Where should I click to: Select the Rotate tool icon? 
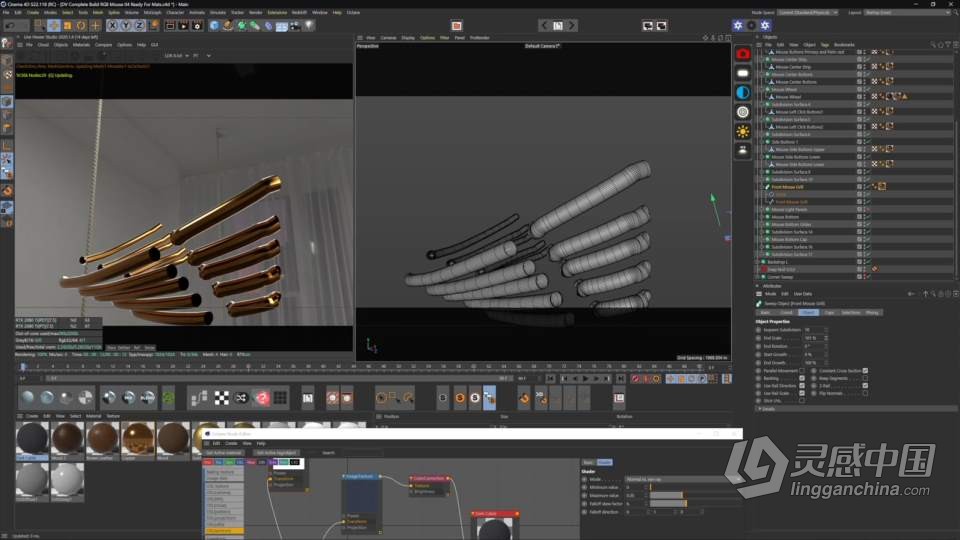(81, 26)
